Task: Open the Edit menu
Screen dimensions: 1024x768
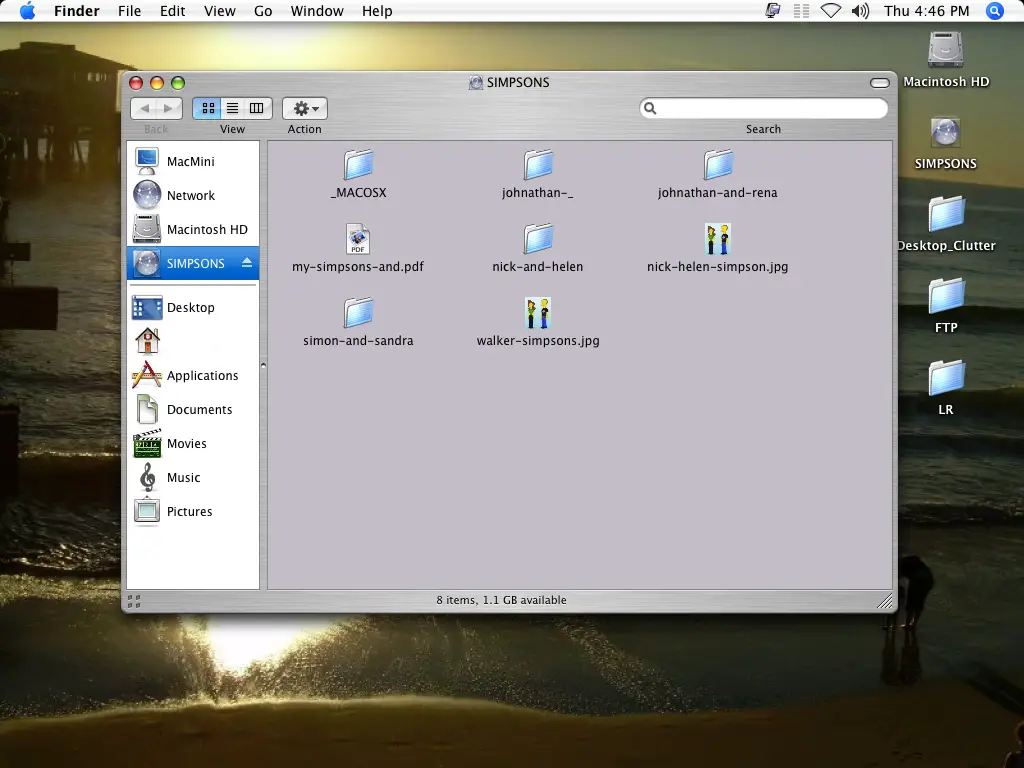Action: coord(172,11)
